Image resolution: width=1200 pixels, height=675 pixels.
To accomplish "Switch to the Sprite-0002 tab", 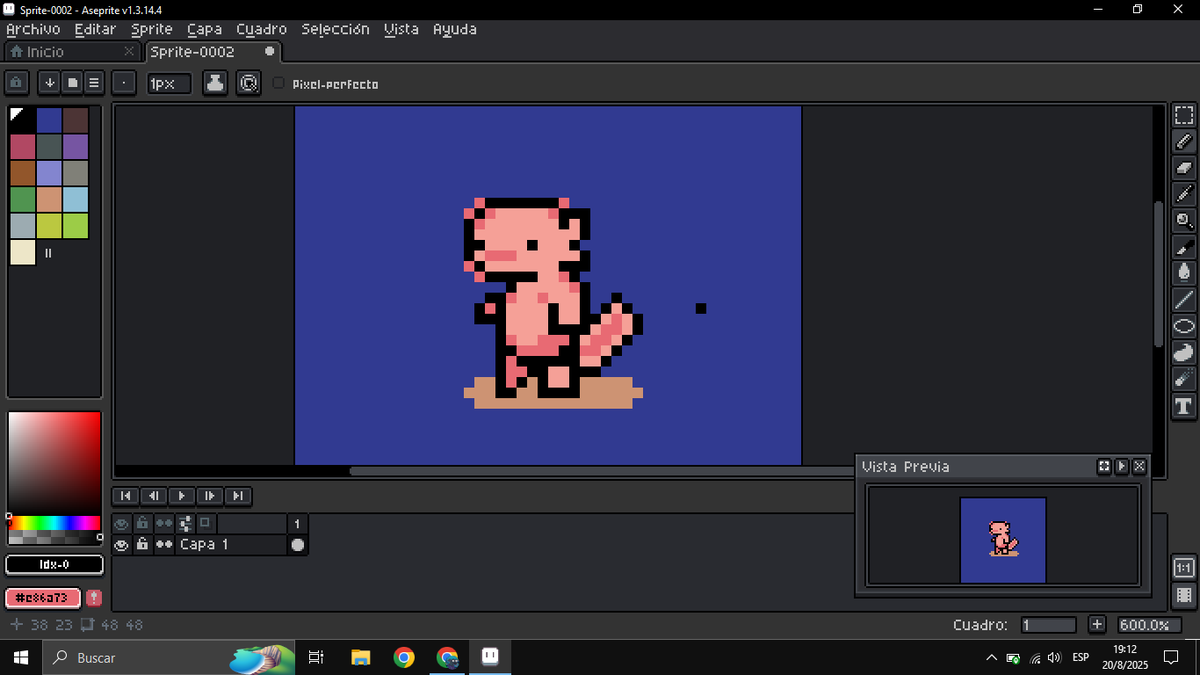I will click(x=213, y=51).
